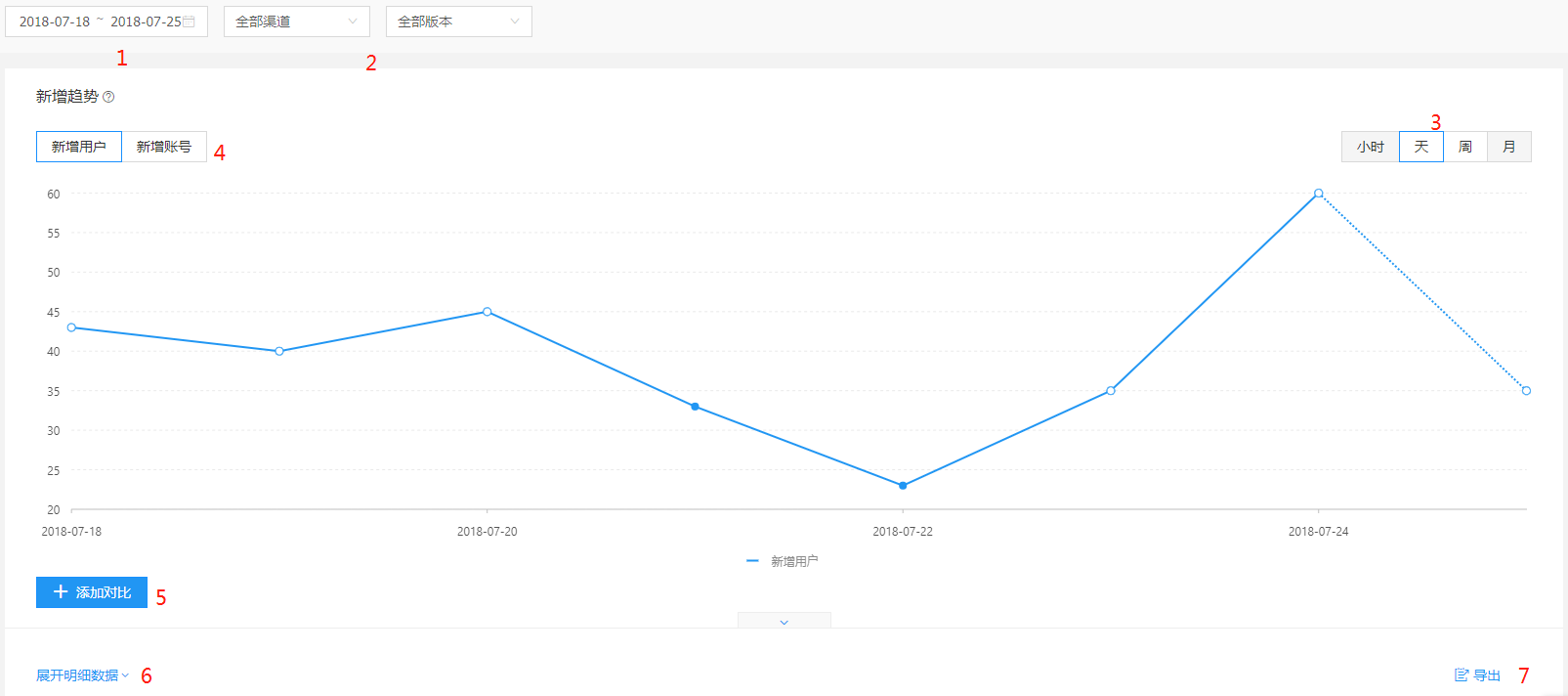Image resolution: width=1568 pixels, height=696 pixels.
Task: Click the 导出 export link
Action: [1477, 675]
